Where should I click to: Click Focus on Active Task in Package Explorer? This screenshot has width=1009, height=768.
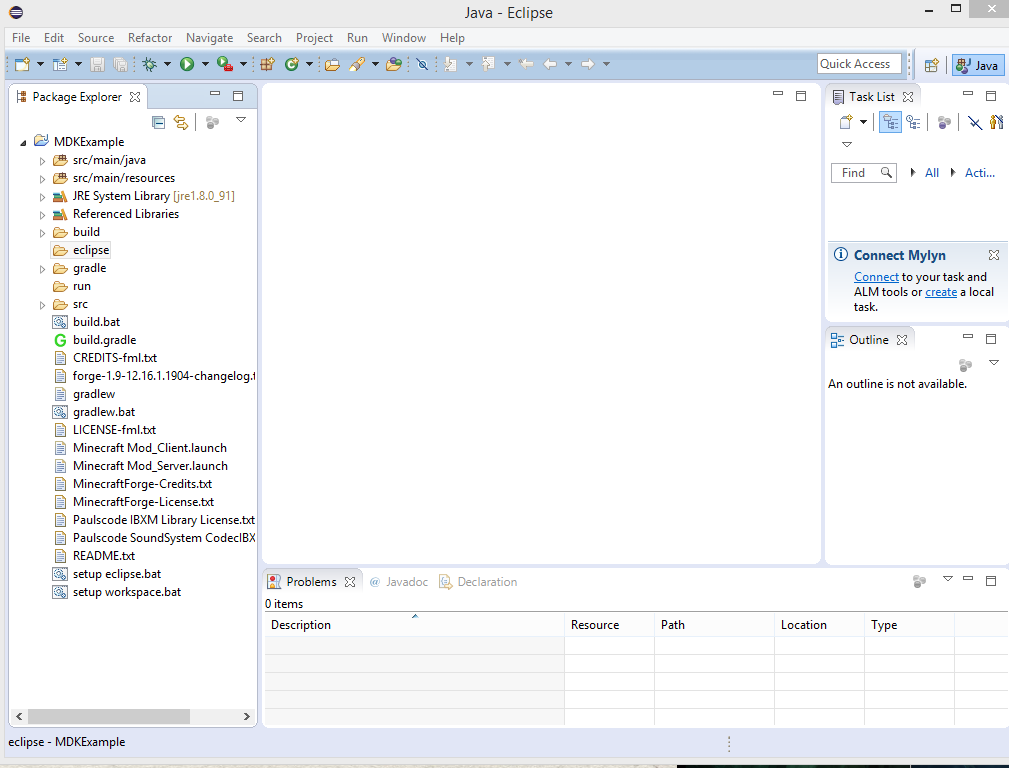coord(212,122)
